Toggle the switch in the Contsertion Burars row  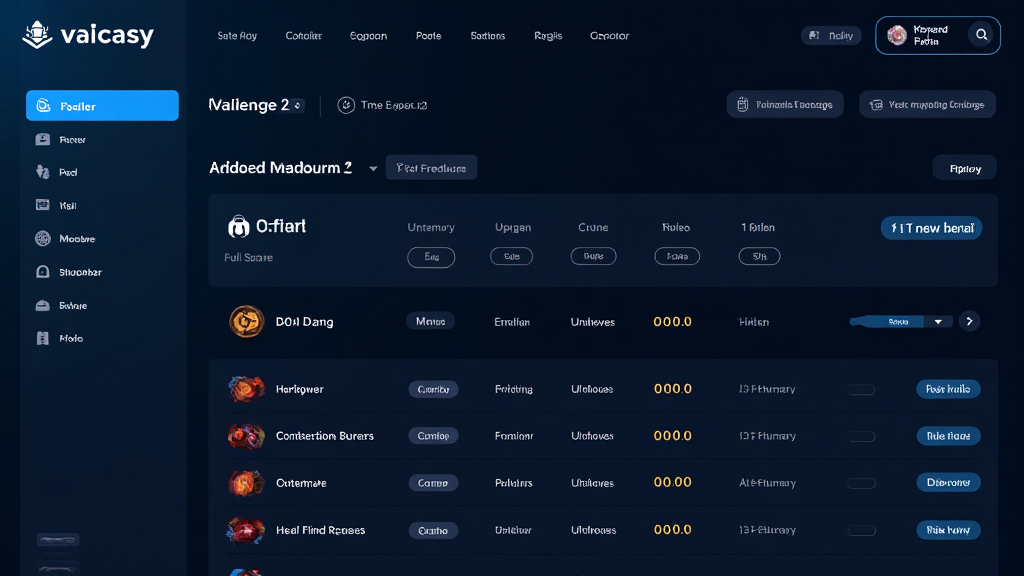point(861,436)
